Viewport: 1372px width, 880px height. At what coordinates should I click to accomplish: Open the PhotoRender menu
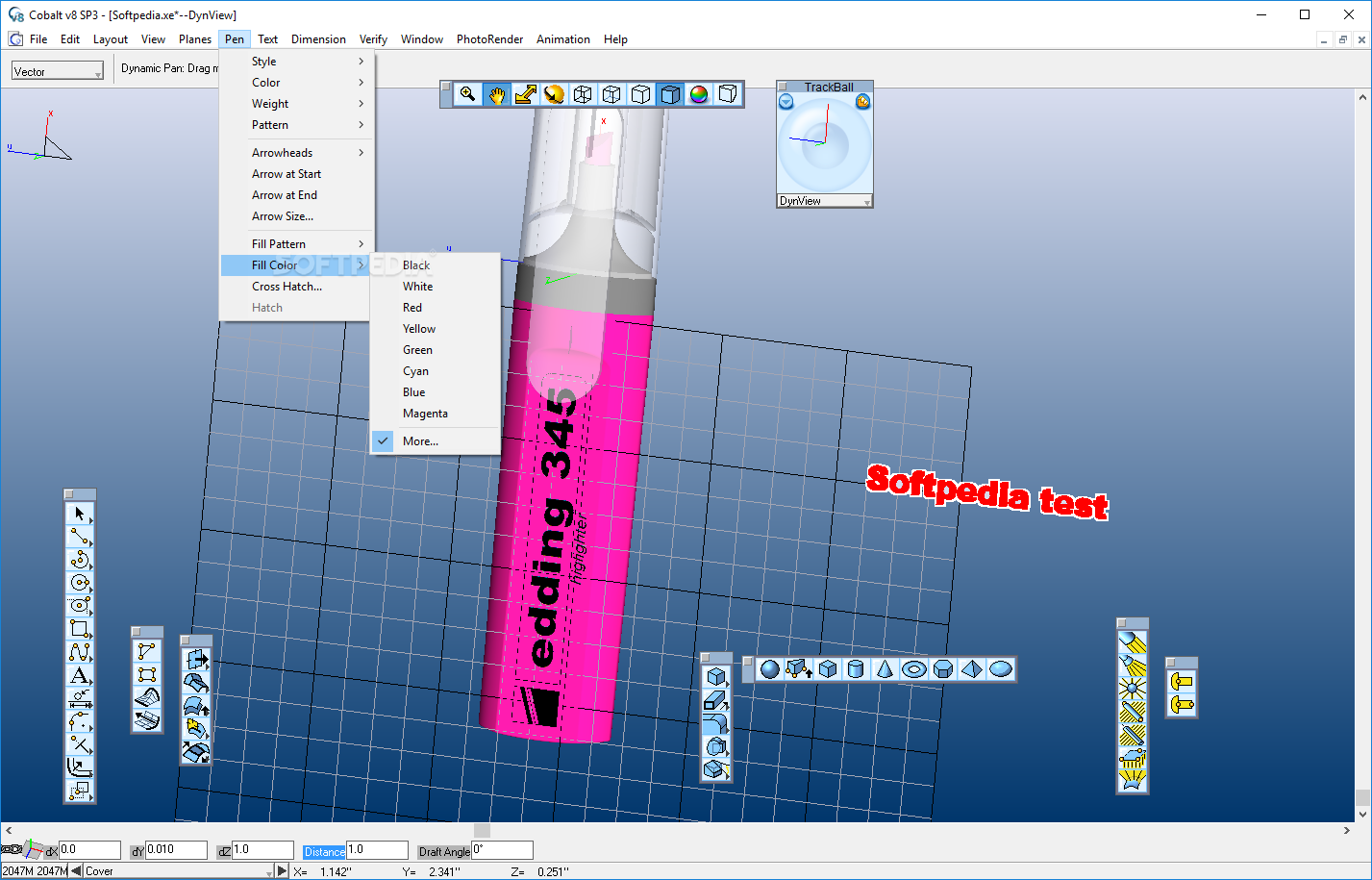tap(489, 39)
